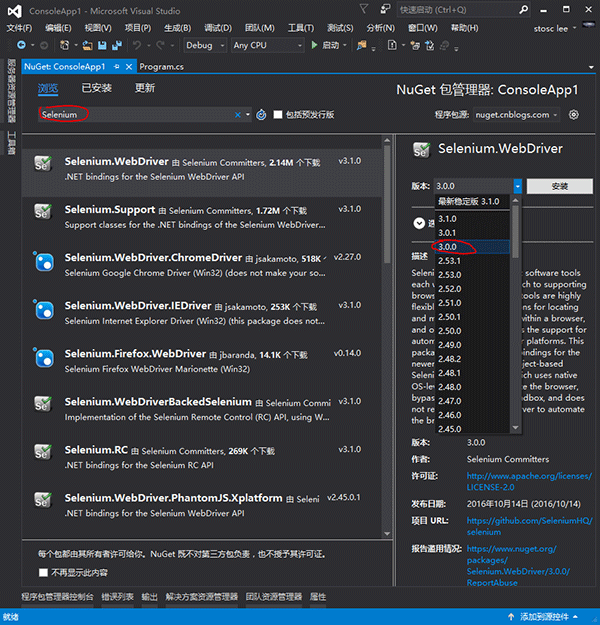The height and width of the screenshot is (625, 600).
Task: Click the green start debugging icon
Action: [315, 45]
